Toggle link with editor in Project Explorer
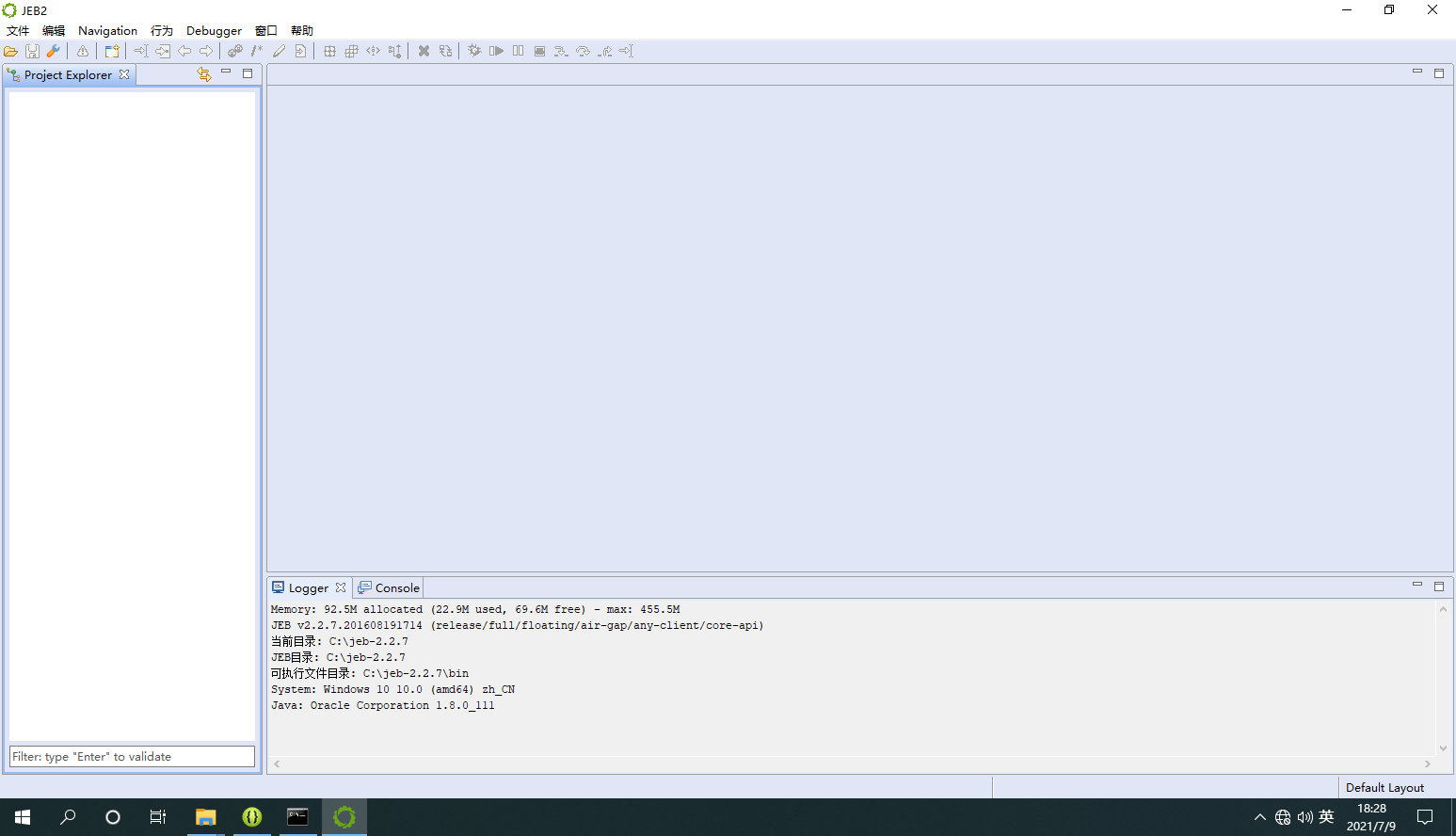 (203, 74)
